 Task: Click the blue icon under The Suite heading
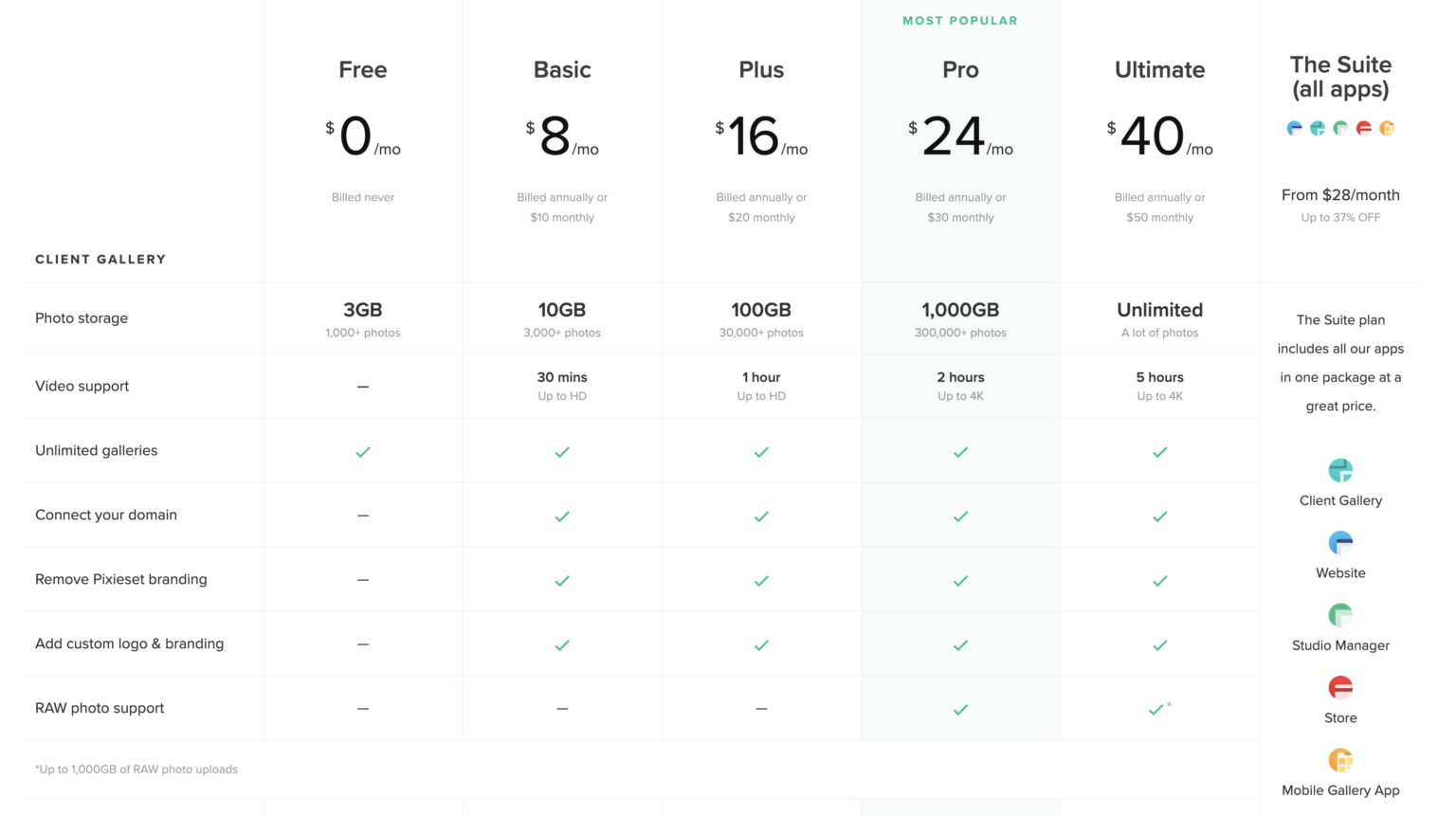click(1294, 128)
